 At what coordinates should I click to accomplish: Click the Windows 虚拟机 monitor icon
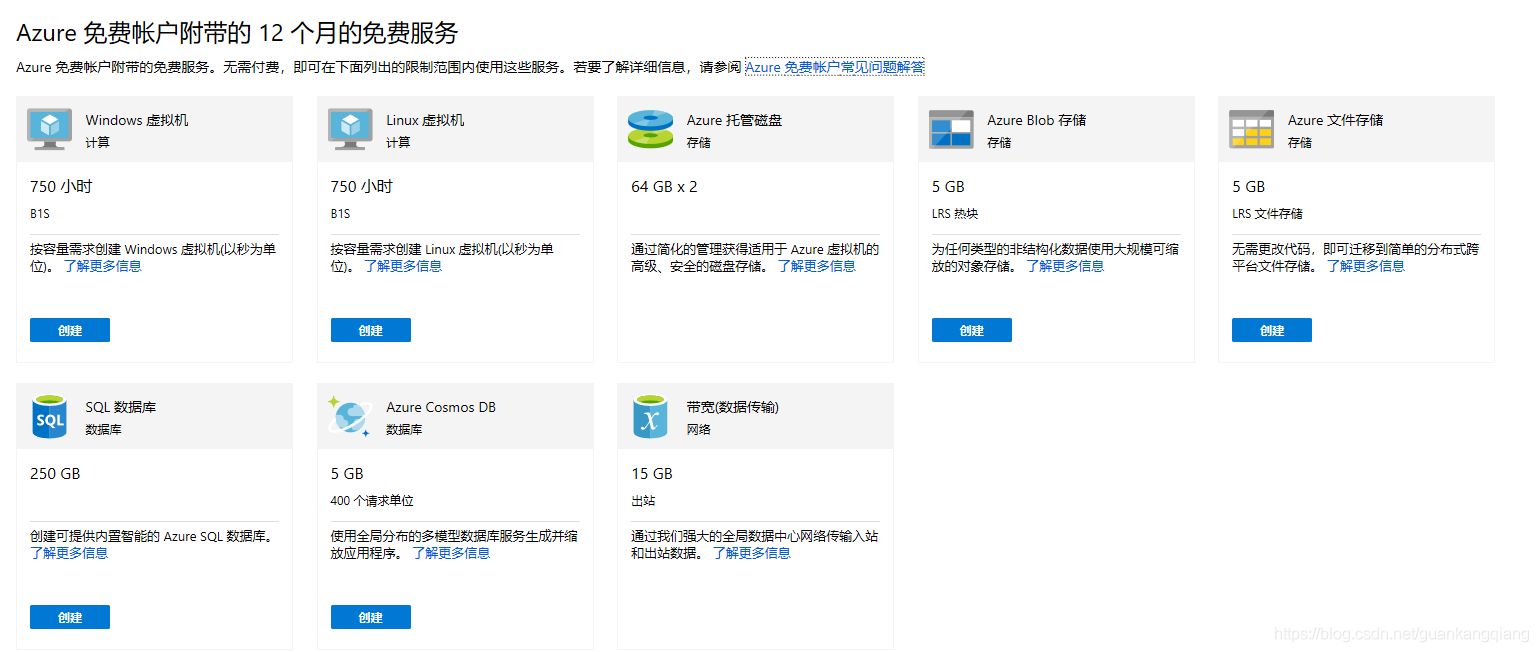(x=50, y=130)
